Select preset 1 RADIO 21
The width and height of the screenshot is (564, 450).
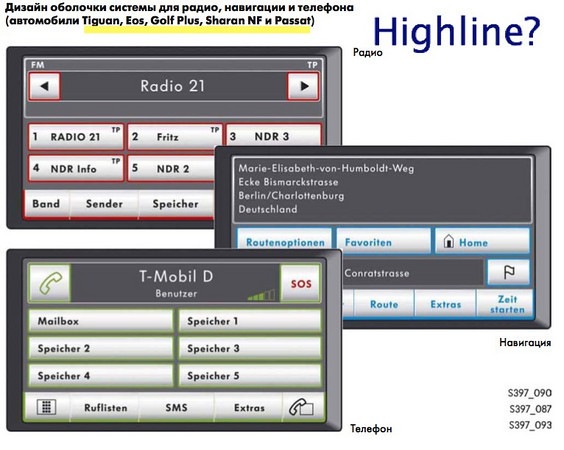coord(76,137)
